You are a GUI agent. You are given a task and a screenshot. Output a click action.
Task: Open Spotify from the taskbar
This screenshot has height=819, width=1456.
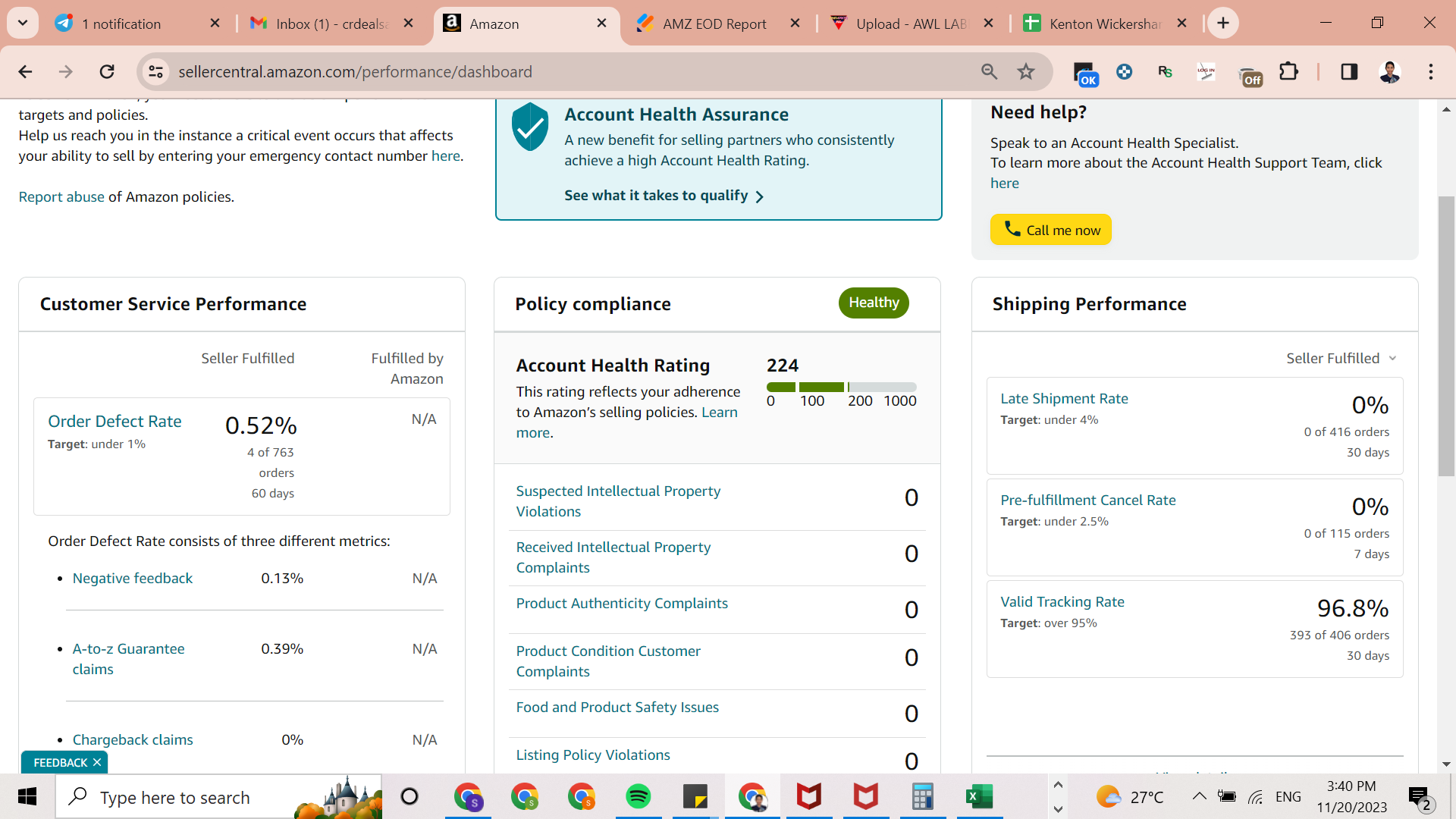639,797
